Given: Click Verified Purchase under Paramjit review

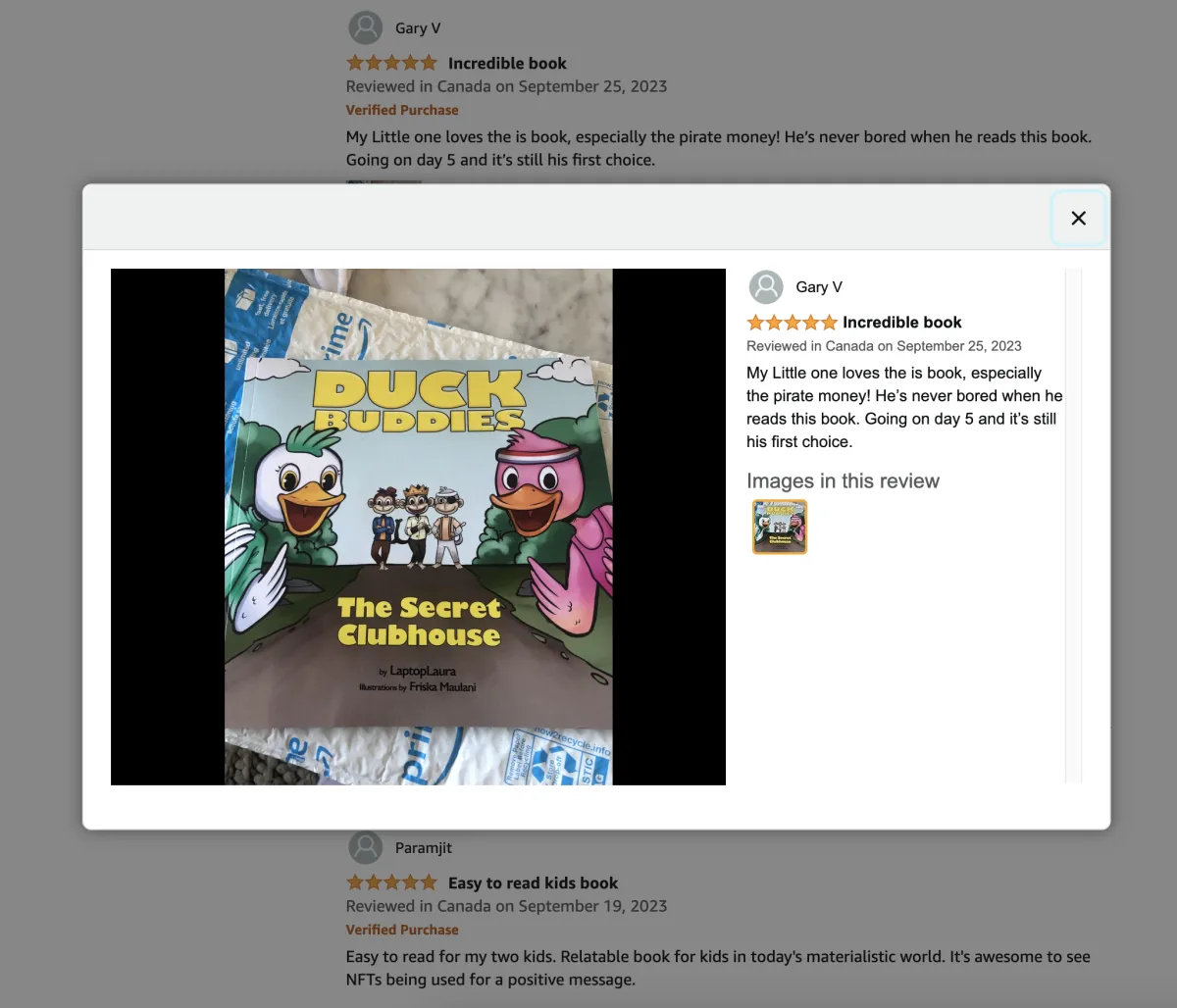Looking at the screenshot, I should 402,930.
